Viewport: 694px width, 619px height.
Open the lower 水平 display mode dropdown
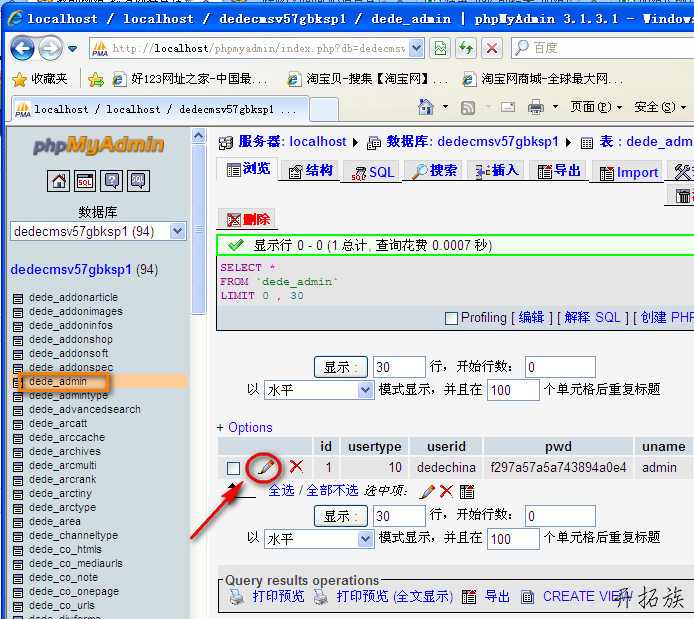pos(319,539)
